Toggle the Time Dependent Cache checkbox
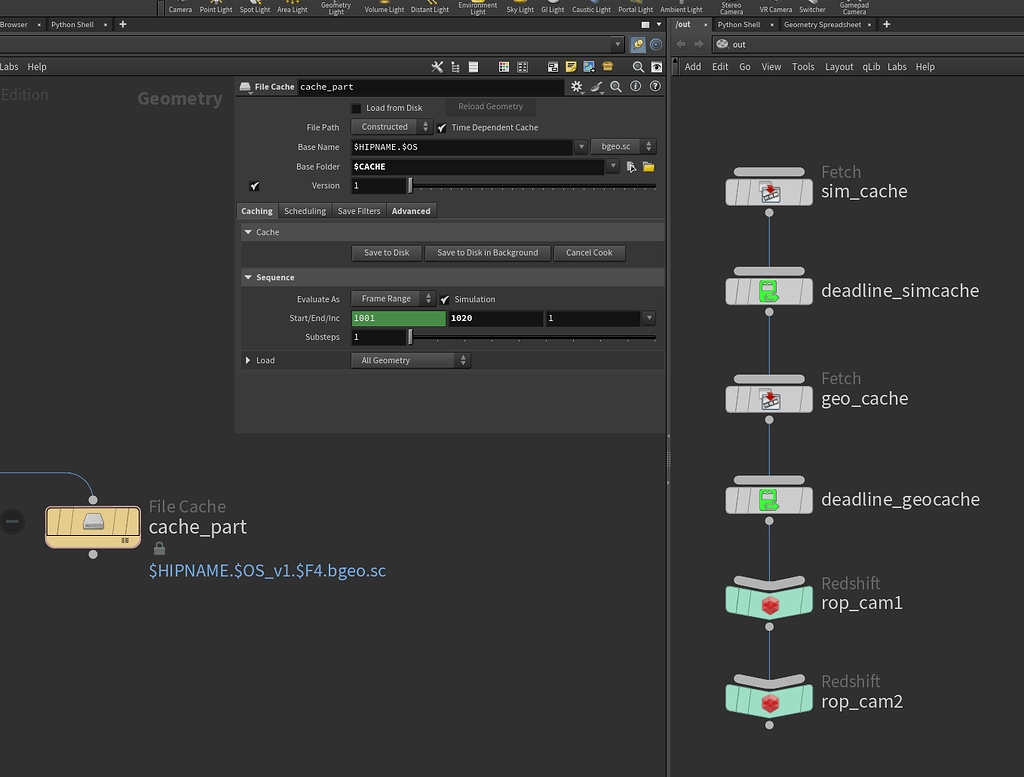The height and width of the screenshot is (777, 1024). pyautogui.click(x=441, y=127)
